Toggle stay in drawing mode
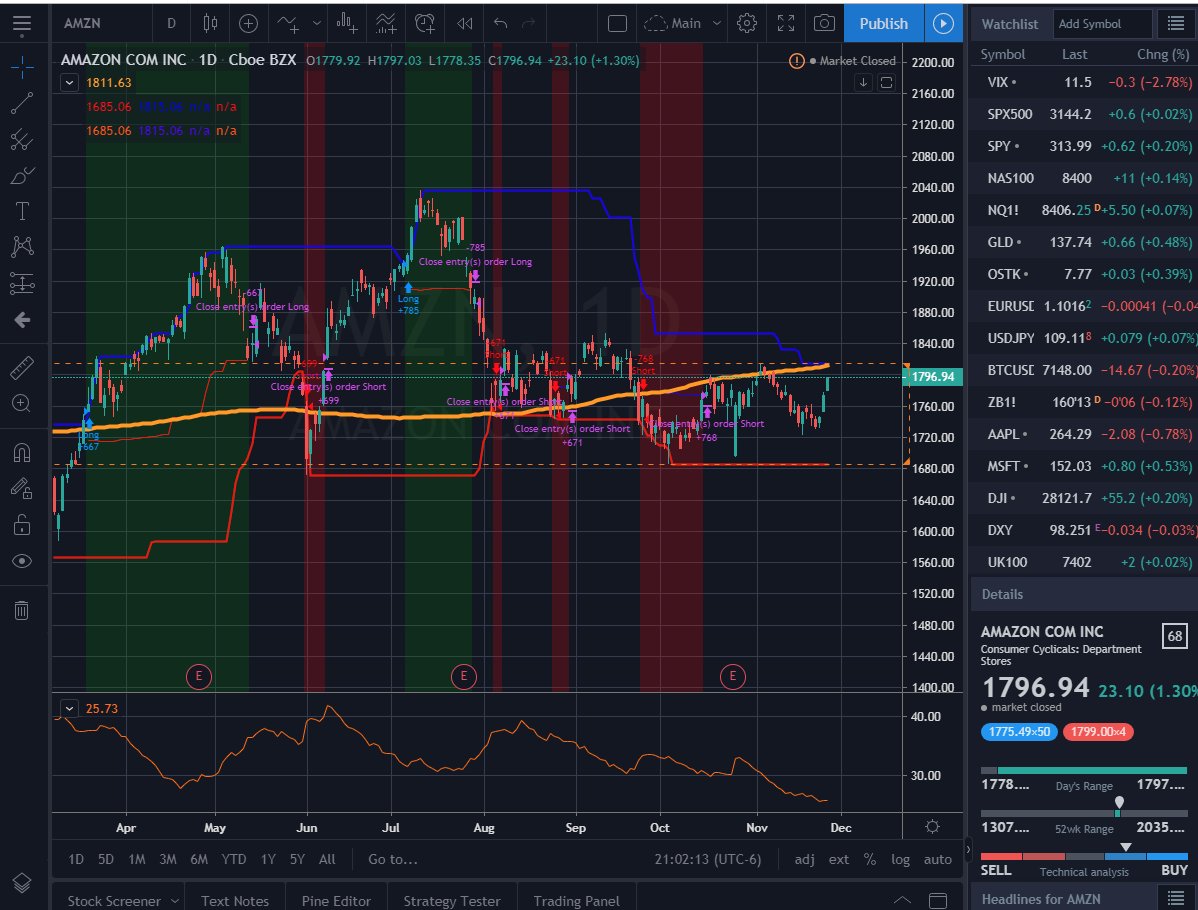 pos(21,488)
